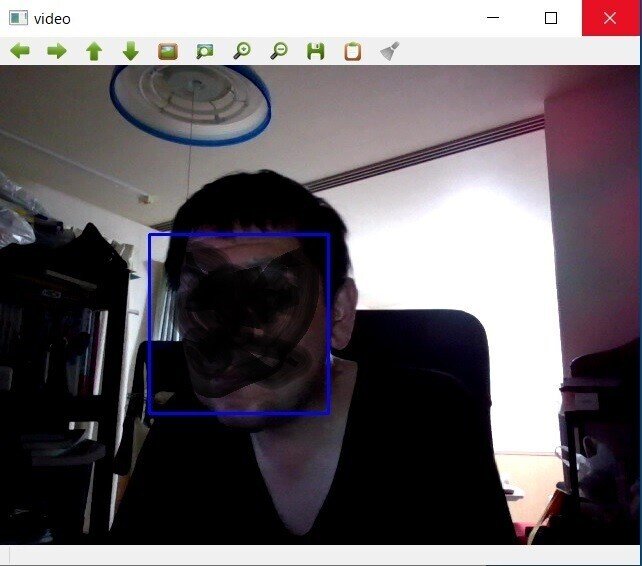
Task: Click the video window title icon
Action: click(x=18, y=18)
